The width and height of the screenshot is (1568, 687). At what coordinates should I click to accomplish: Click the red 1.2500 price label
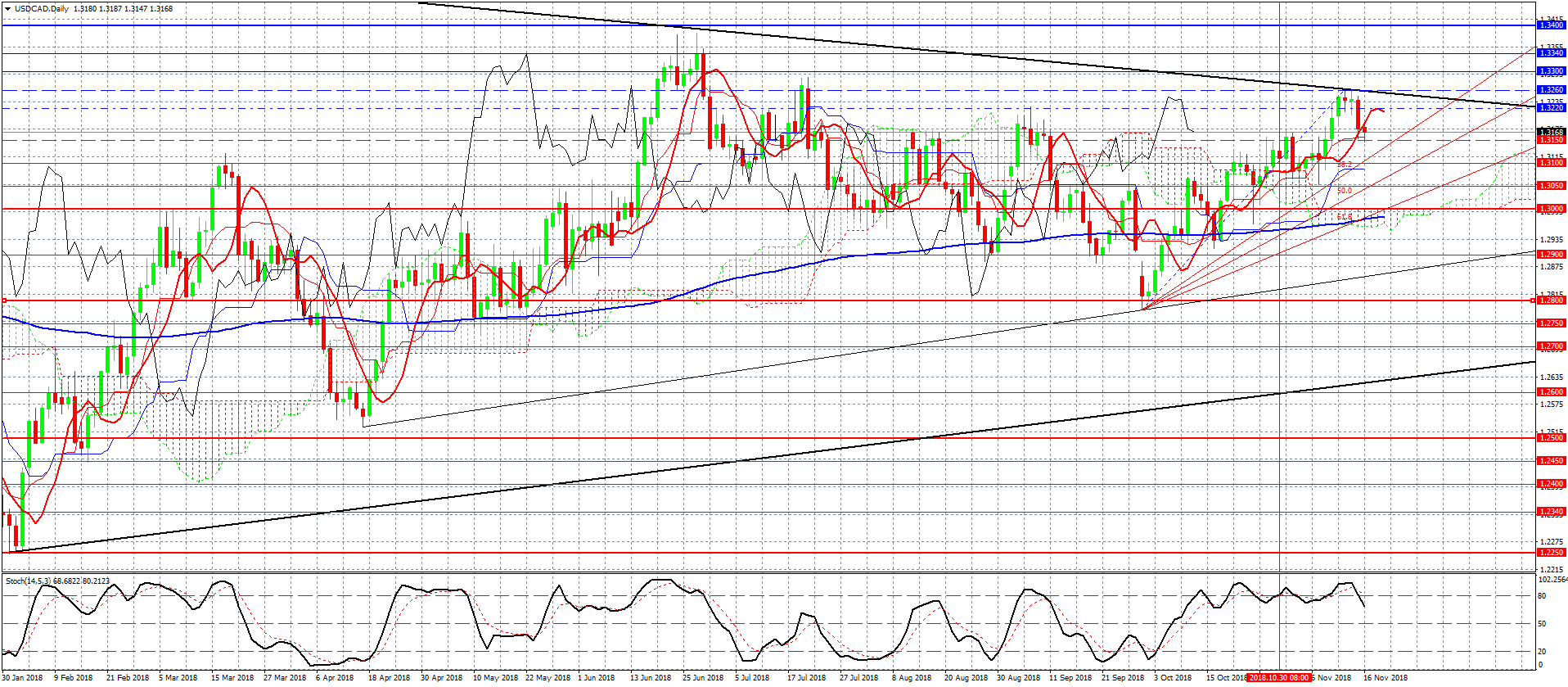click(1551, 438)
